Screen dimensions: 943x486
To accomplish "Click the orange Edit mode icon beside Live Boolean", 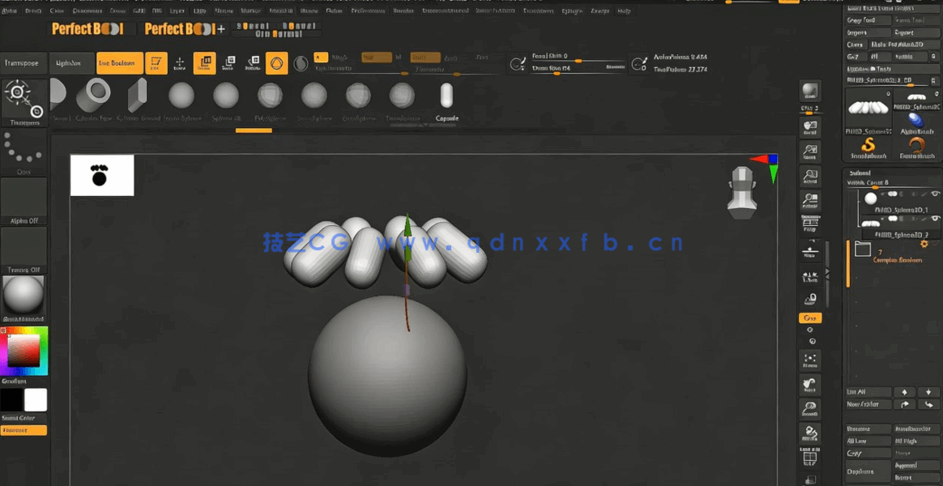I will click(x=156, y=63).
